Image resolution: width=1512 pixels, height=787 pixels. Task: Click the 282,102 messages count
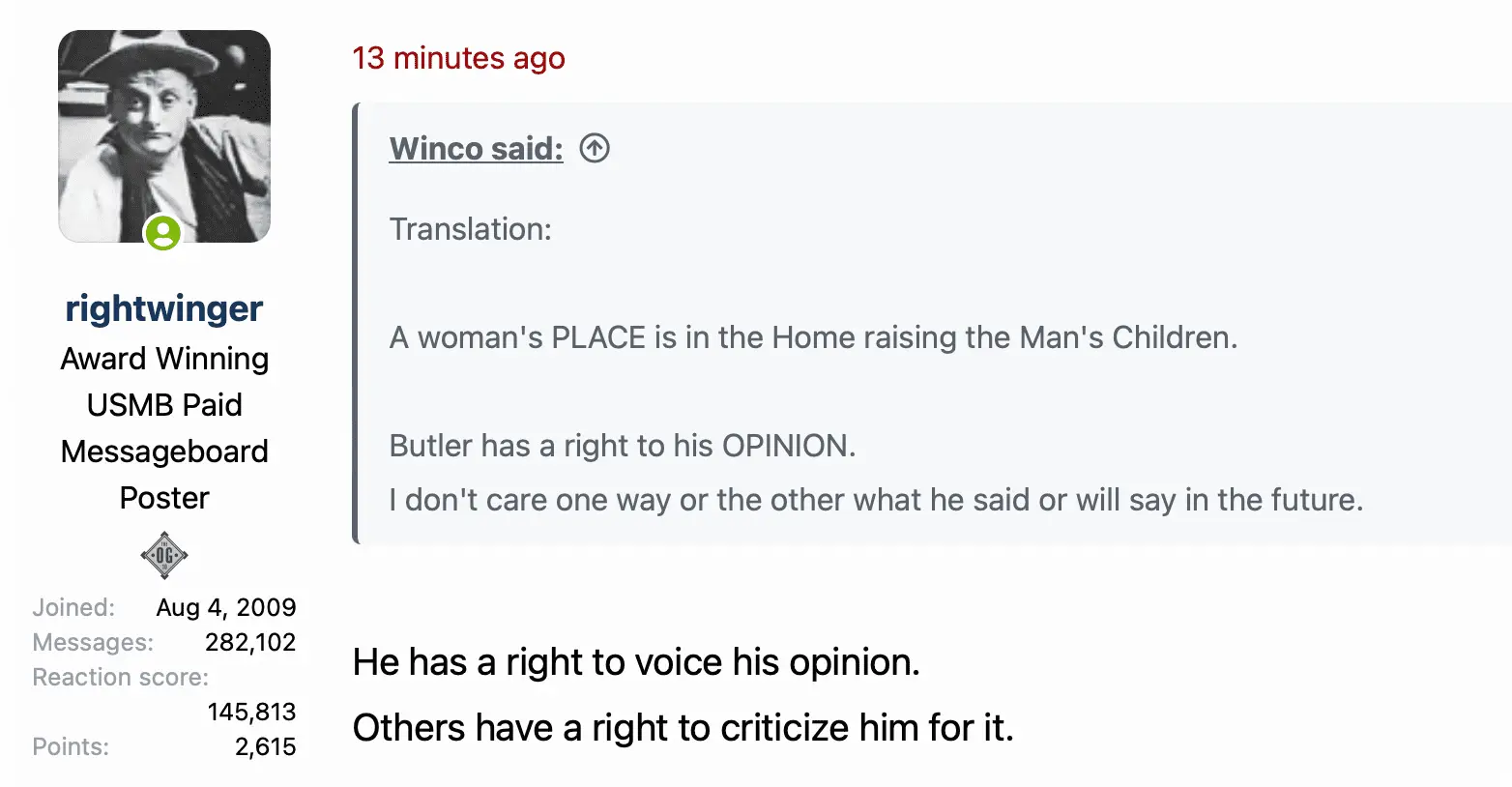pyautogui.click(x=250, y=642)
